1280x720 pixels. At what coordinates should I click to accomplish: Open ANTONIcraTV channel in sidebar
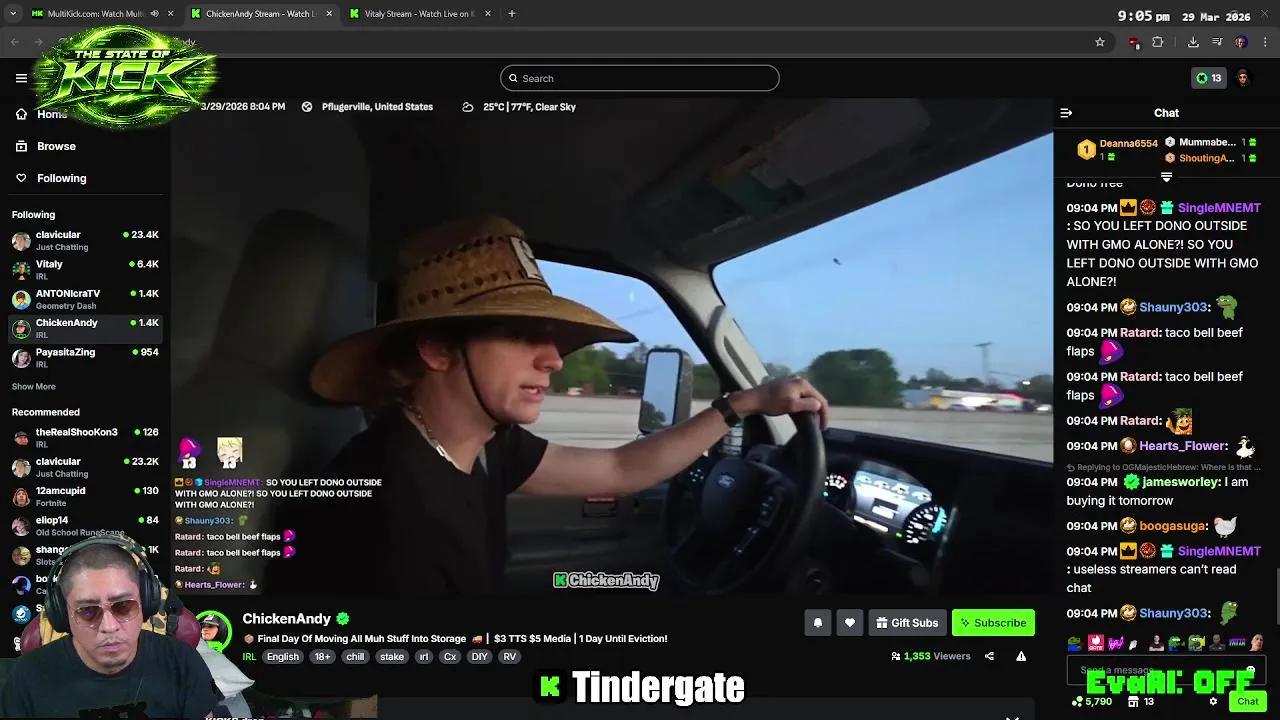click(85, 299)
